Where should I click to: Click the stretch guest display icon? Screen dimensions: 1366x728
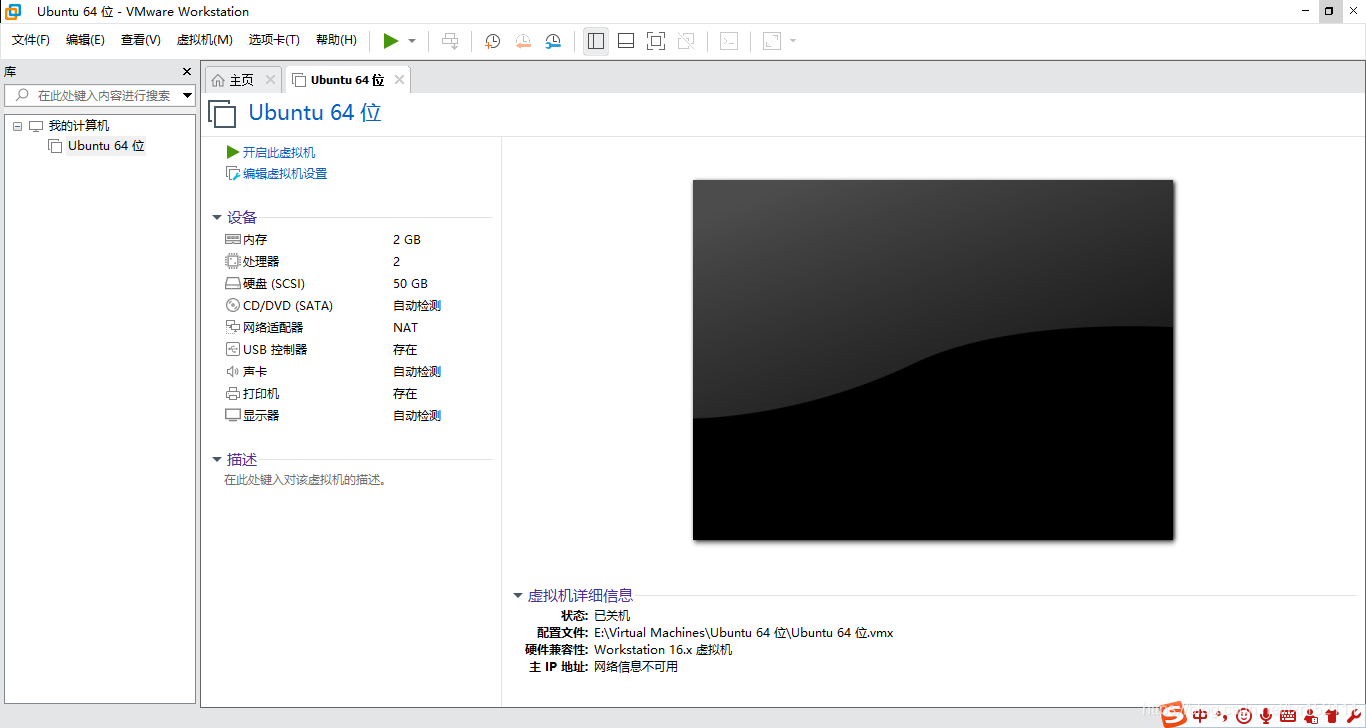coord(772,41)
